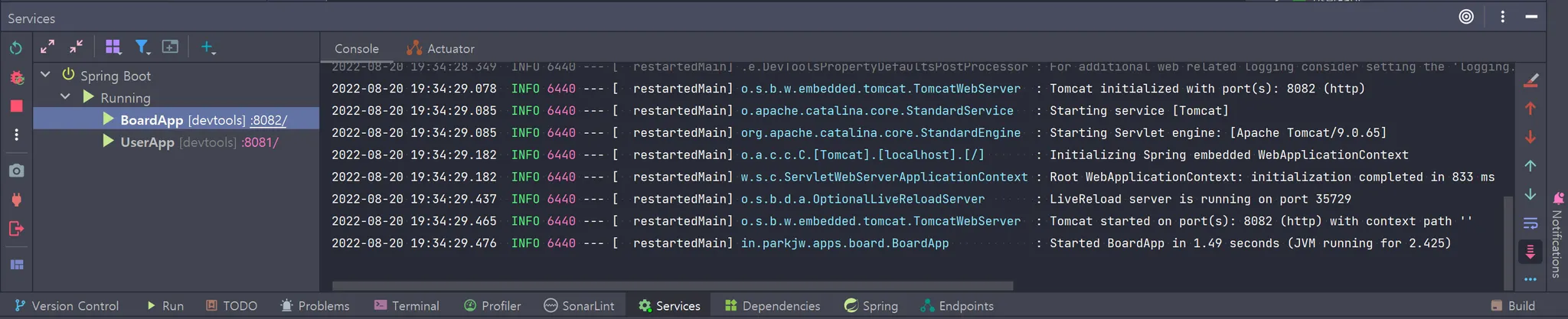Click the thread dump camera icon
The width and height of the screenshot is (1568, 319).
(16, 171)
